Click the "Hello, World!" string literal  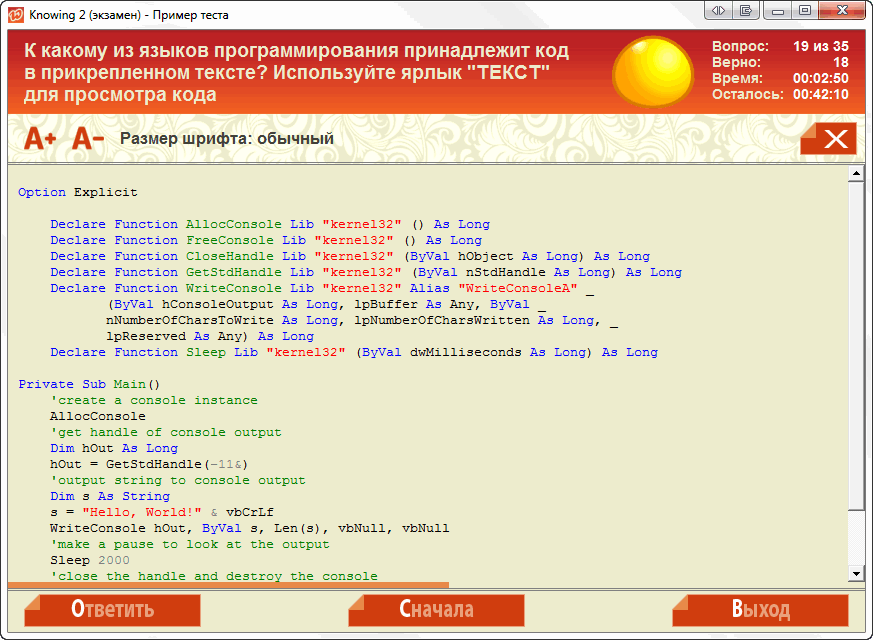tap(142, 513)
